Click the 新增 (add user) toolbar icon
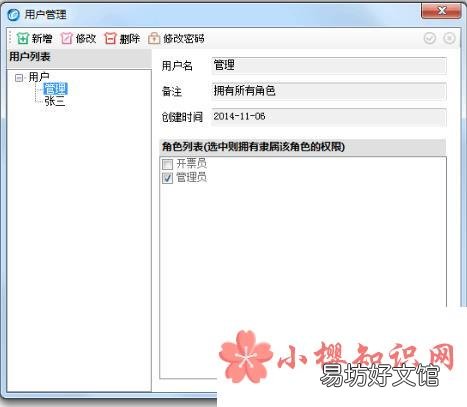Screen dimensions: 467x407 click(23, 39)
